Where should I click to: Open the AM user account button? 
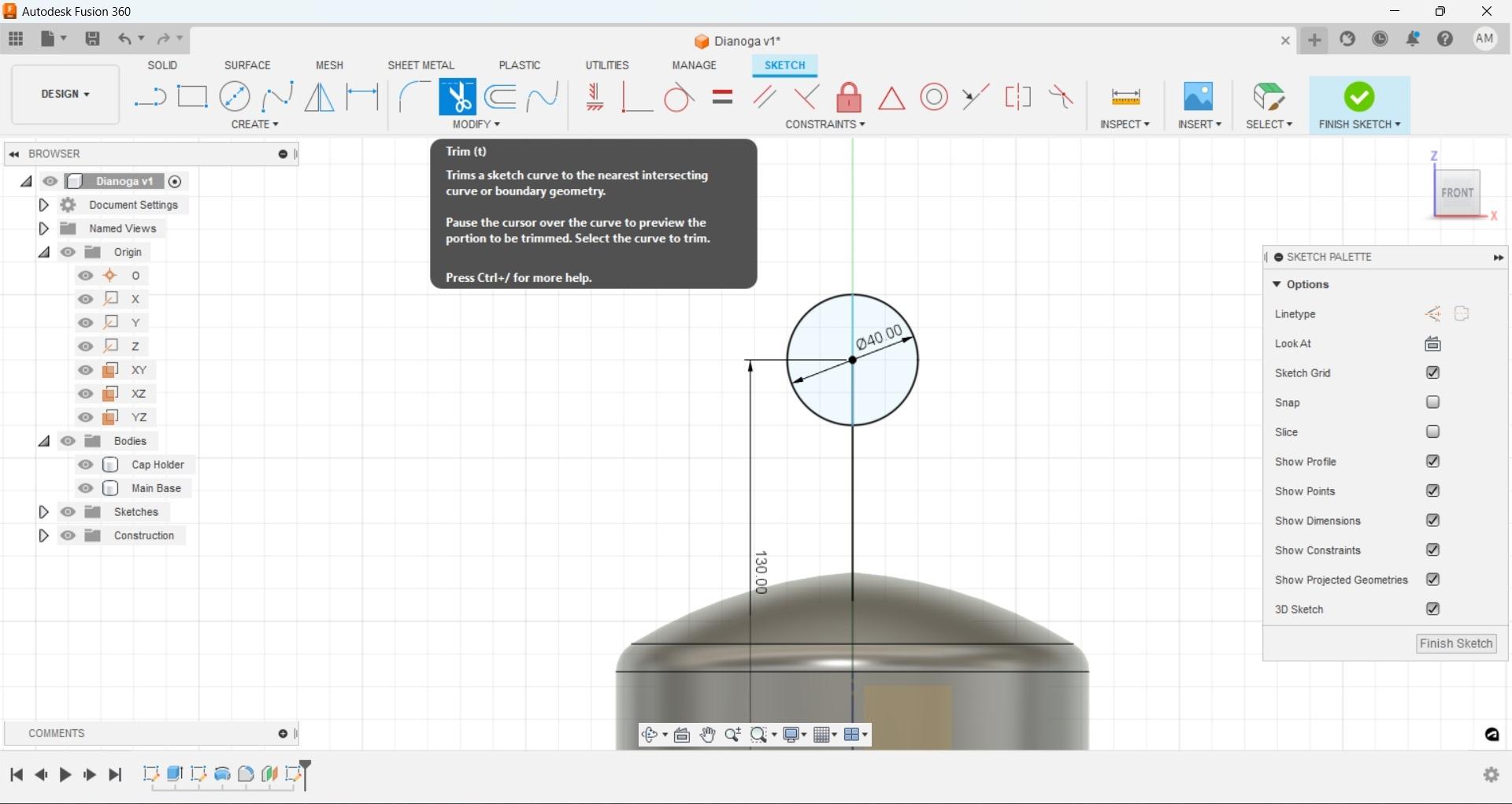click(1484, 39)
